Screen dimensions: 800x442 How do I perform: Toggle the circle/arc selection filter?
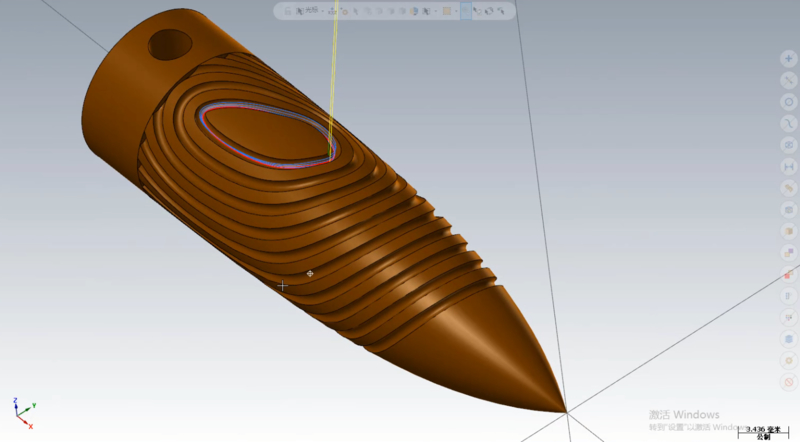[x=789, y=102]
